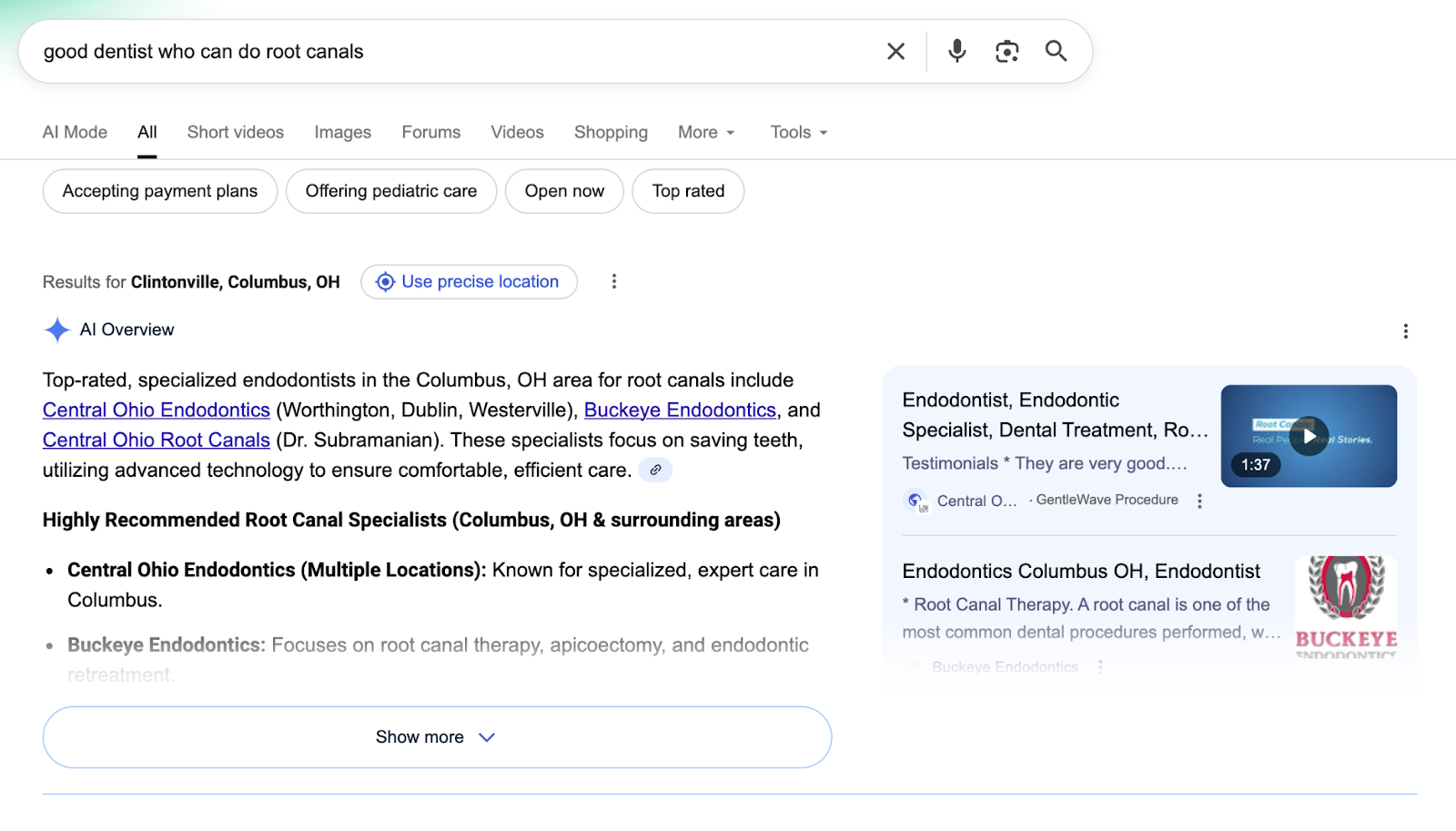
Task: Click Use precise location button
Action: 469,282
